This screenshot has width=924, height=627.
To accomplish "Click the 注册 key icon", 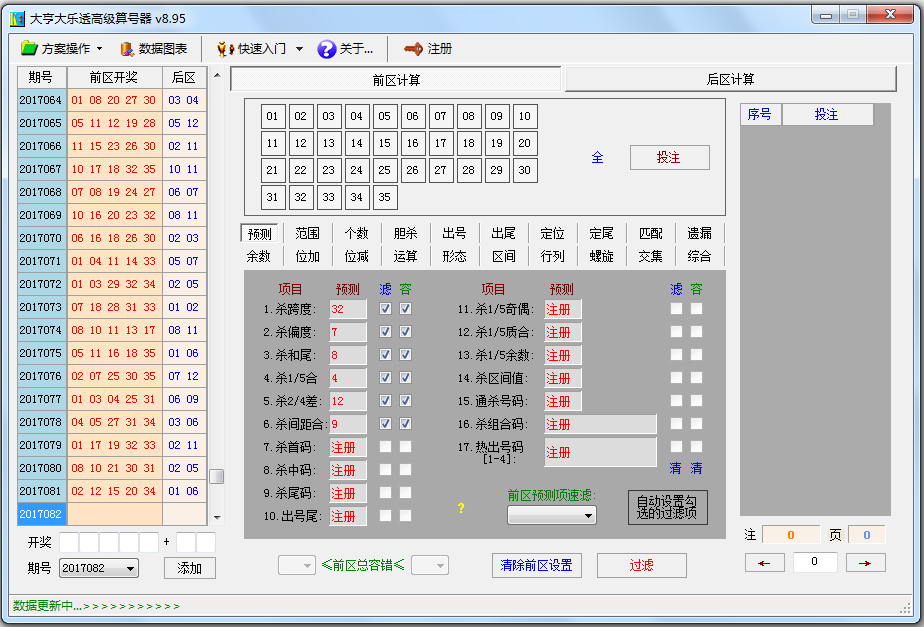I will pyautogui.click(x=414, y=49).
